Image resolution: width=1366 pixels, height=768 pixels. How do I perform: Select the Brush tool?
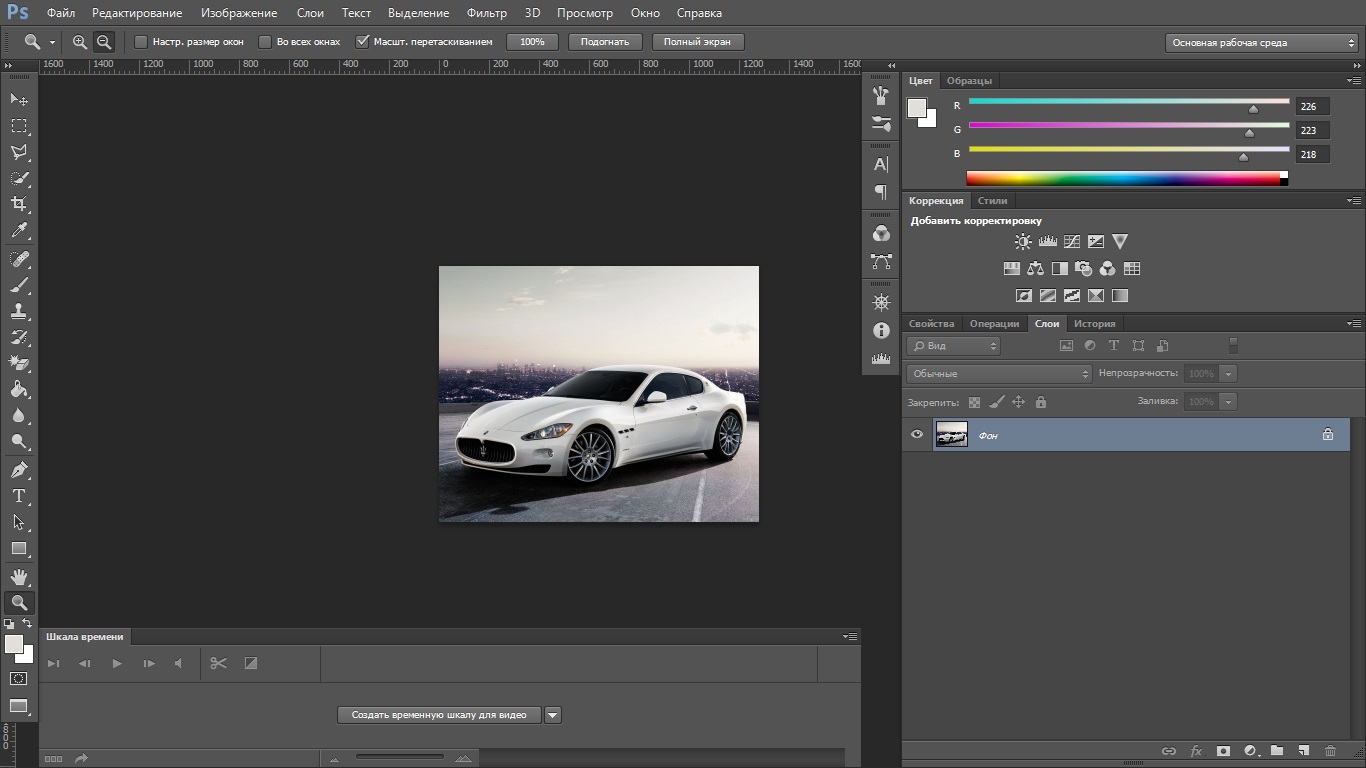[19, 285]
